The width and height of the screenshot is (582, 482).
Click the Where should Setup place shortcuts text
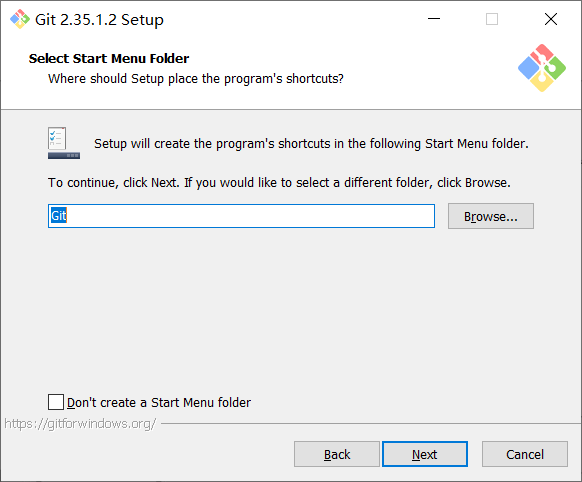coord(196,79)
